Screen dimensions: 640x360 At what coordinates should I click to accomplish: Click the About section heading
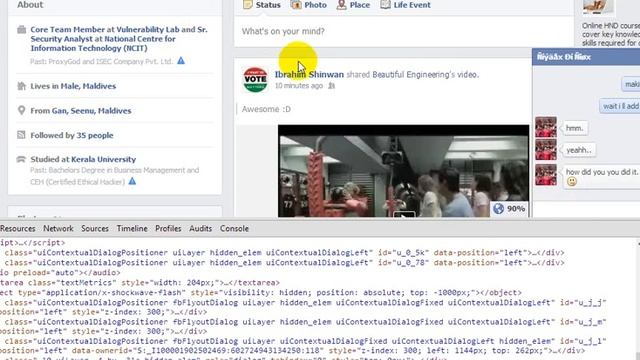pyautogui.click(x=30, y=5)
